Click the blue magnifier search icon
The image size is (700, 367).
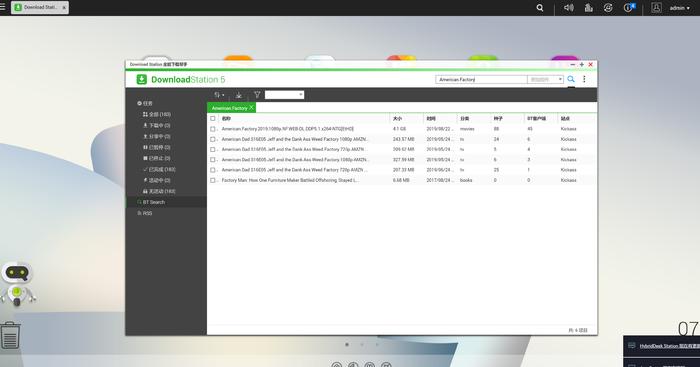pos(571,79)
